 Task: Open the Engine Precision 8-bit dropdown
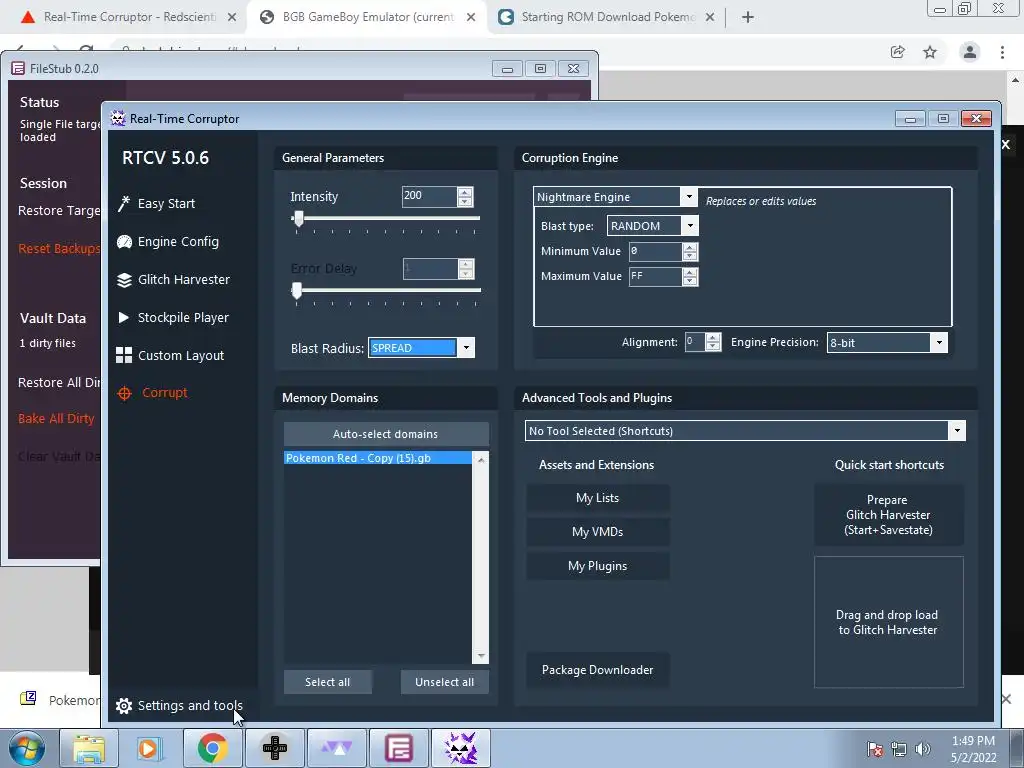(939, 342)
